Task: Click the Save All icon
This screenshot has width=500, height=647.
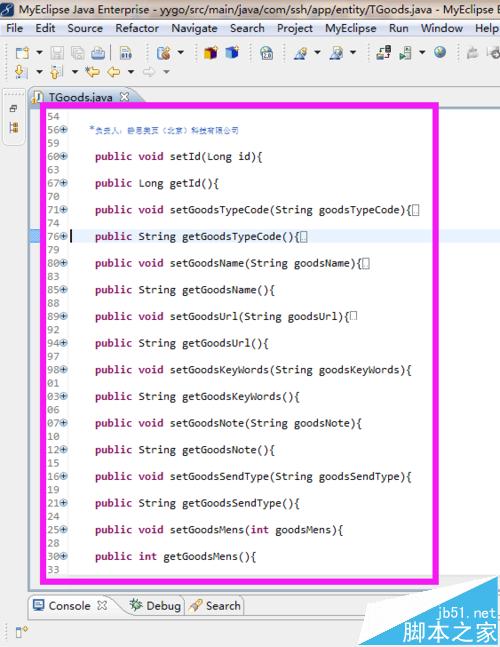Action: 78,53
